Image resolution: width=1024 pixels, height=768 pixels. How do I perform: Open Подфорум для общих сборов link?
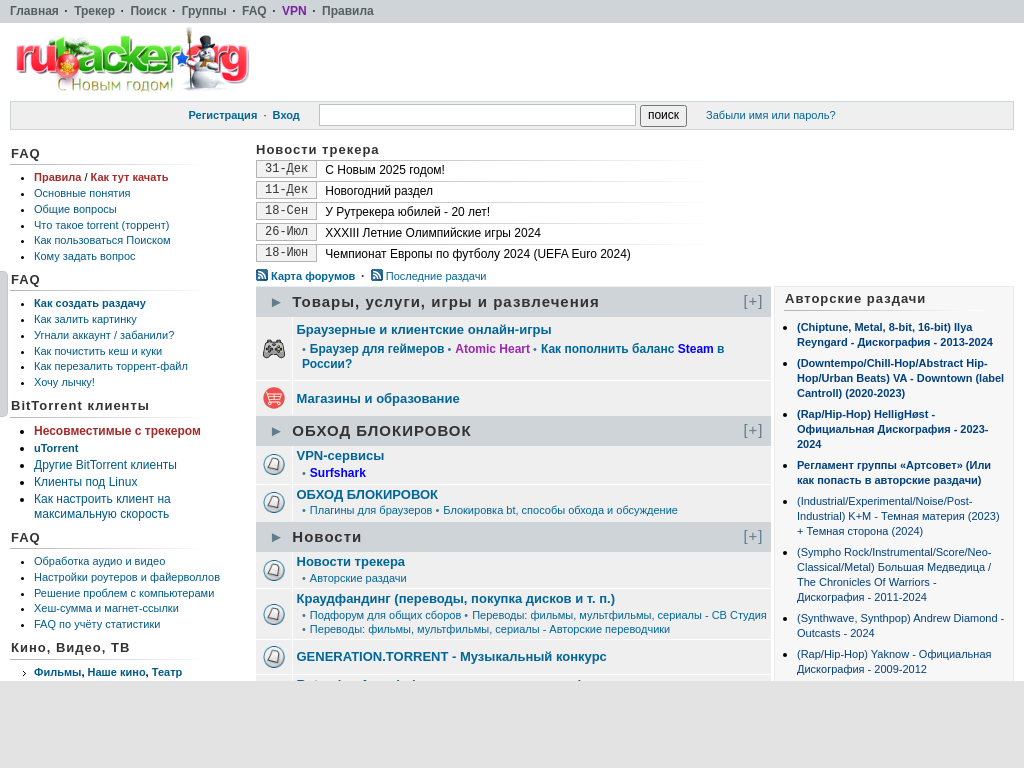point(385,615)
